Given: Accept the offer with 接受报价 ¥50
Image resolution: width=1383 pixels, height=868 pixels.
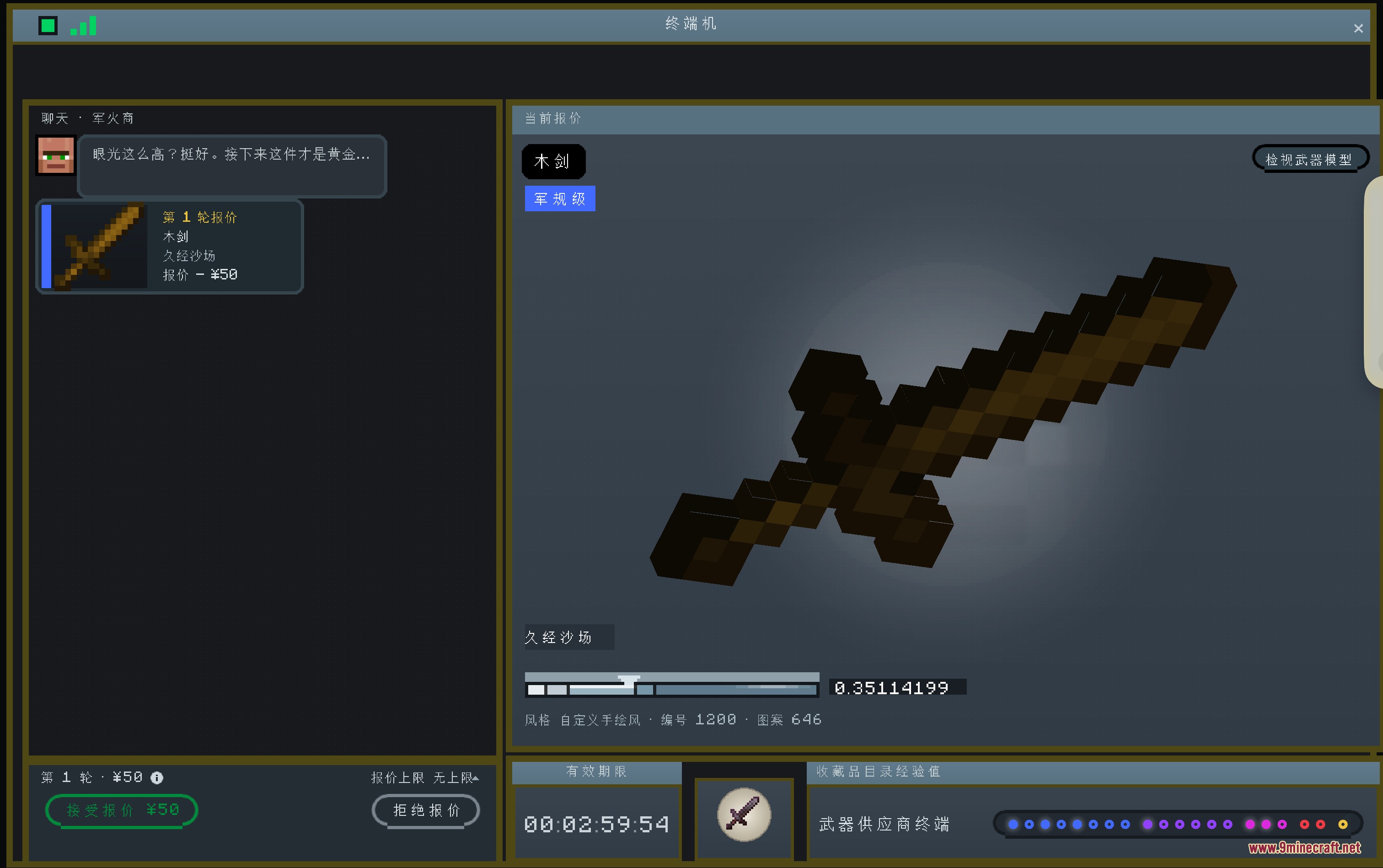Looking at the screenshot, I should [x=122, y=810].
